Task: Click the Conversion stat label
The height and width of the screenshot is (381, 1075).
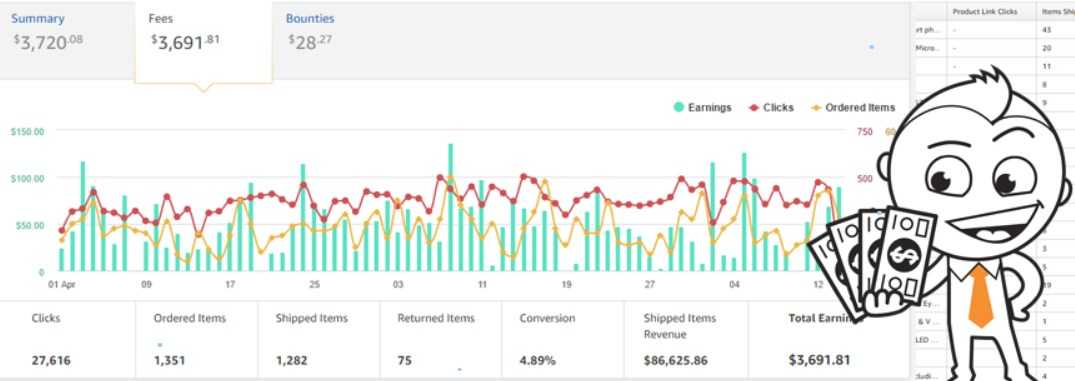Action: 547,318
